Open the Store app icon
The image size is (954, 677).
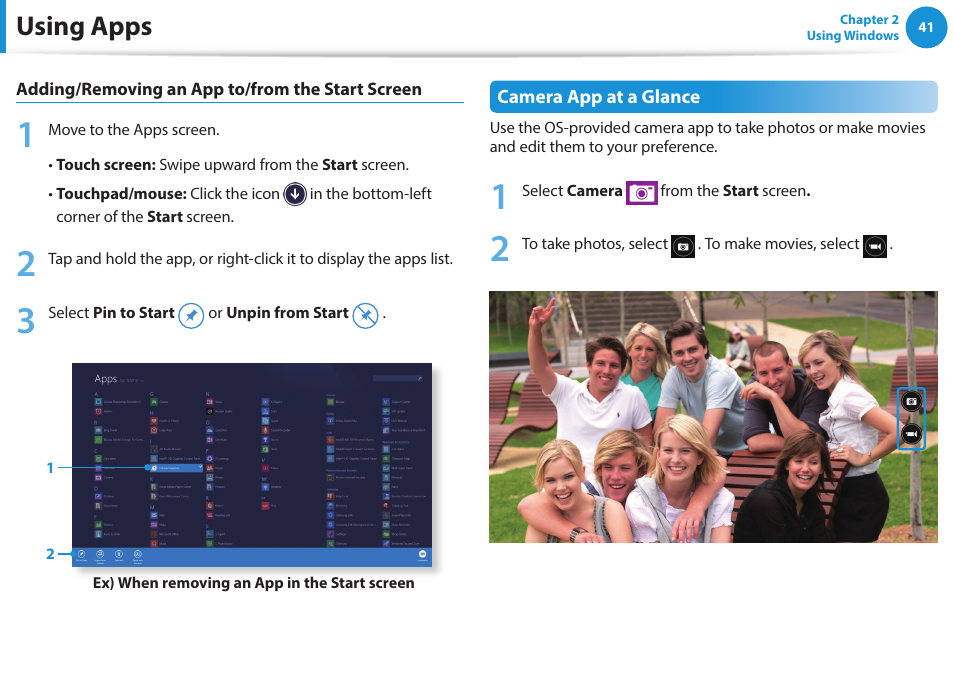[x=265, y=449]
